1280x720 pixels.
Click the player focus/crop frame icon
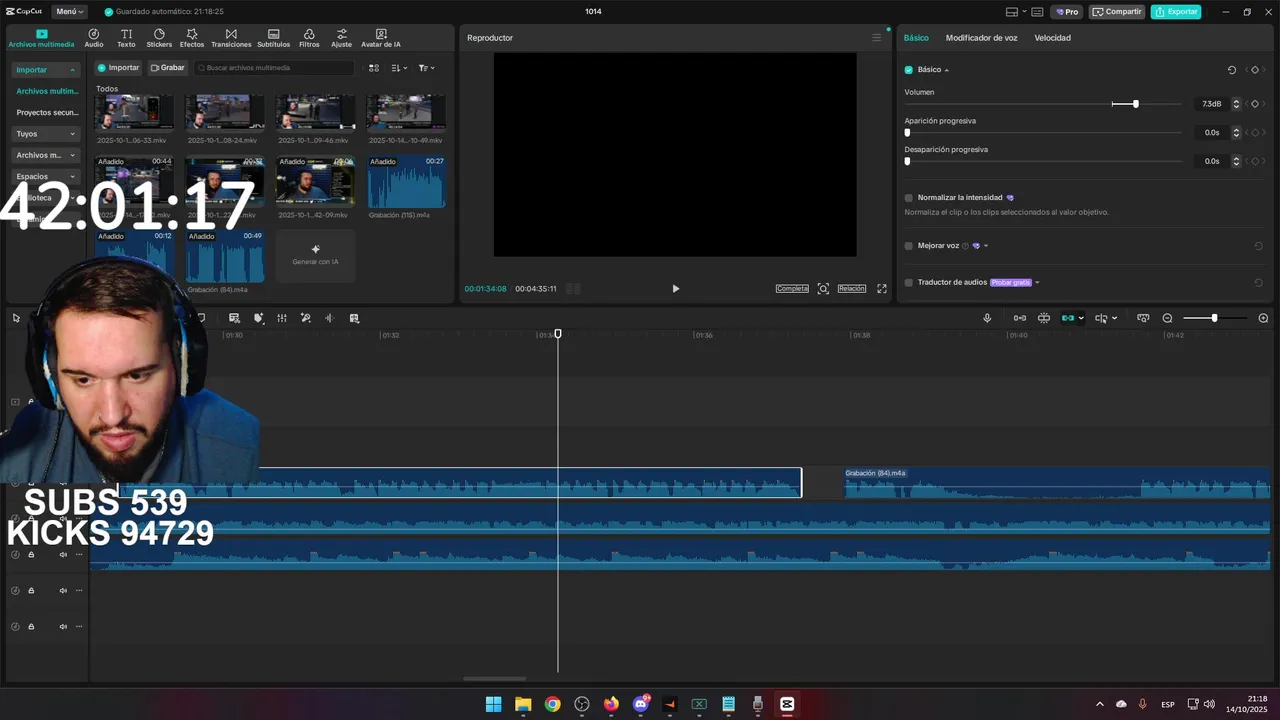[x=823, y=288]
